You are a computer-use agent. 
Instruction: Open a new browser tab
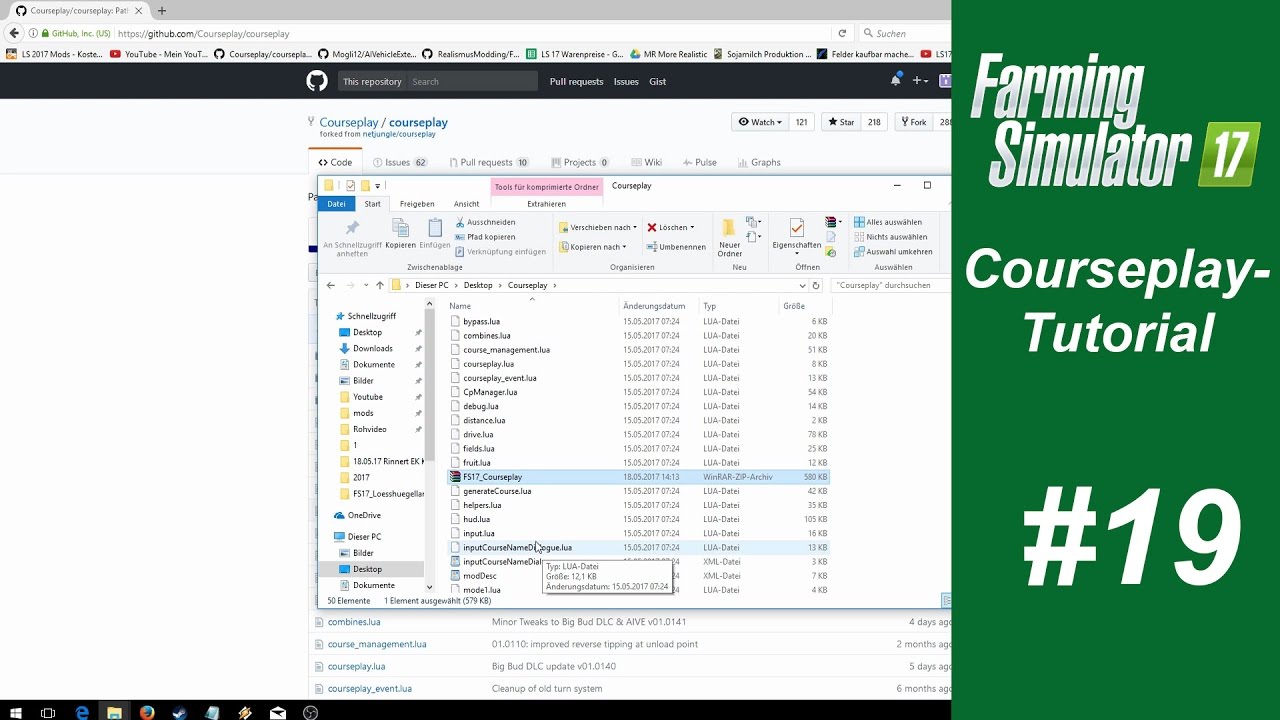[162, 10]
